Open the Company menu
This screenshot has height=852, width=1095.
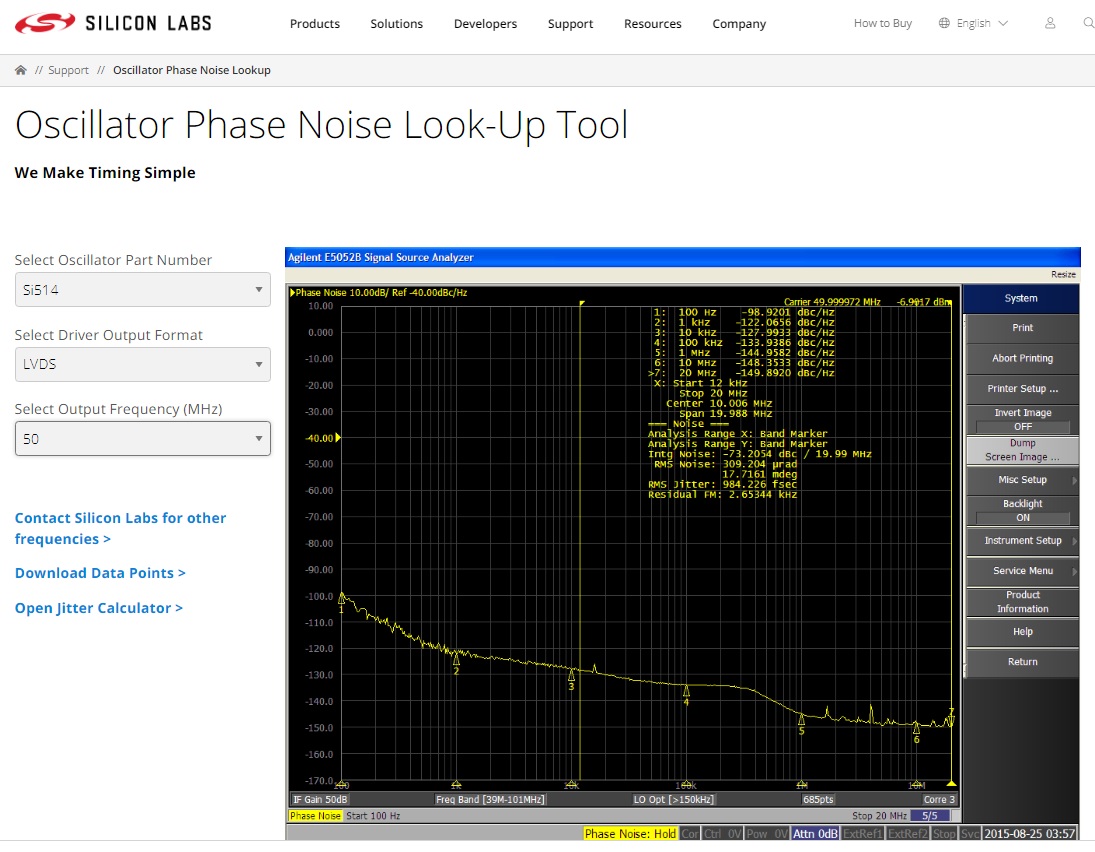[x=739, y=24]
